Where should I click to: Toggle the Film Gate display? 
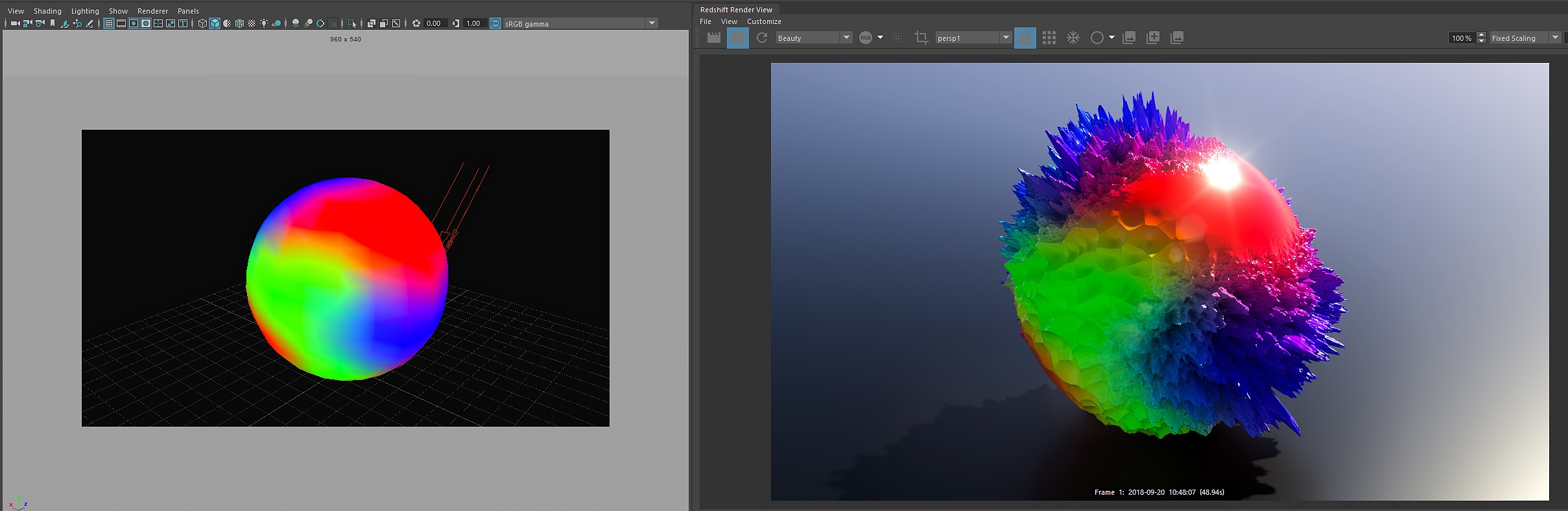point(121,23)
